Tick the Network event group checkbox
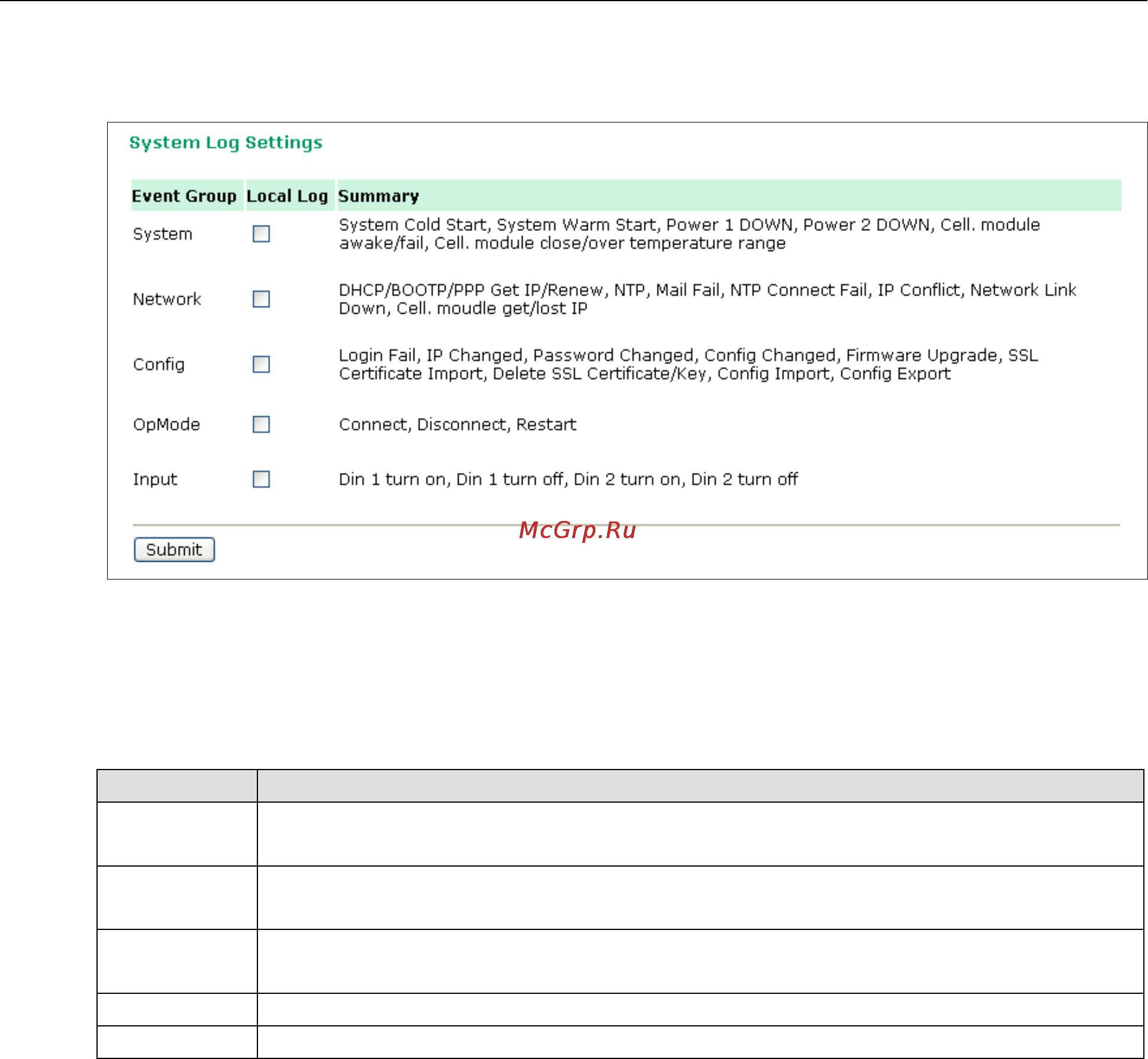 tap(261, 299)
